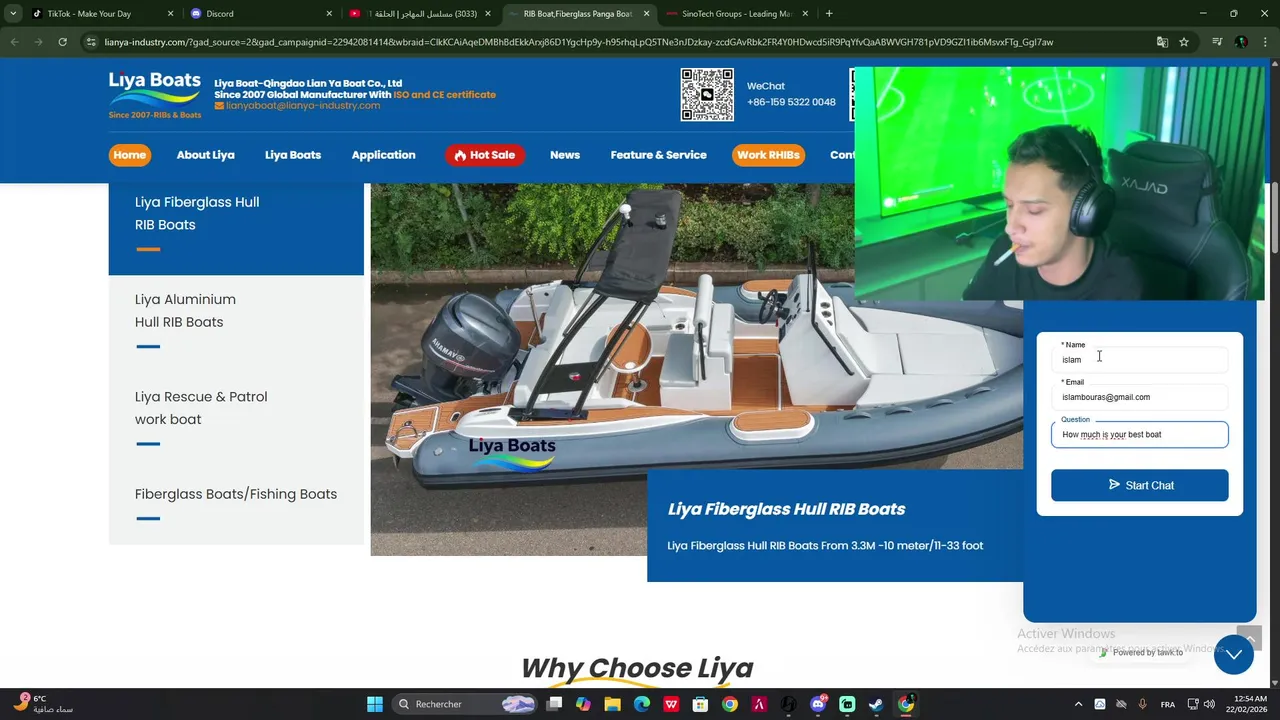Switch to the YouTube Arabic series tab

click(x=420, y=14)
